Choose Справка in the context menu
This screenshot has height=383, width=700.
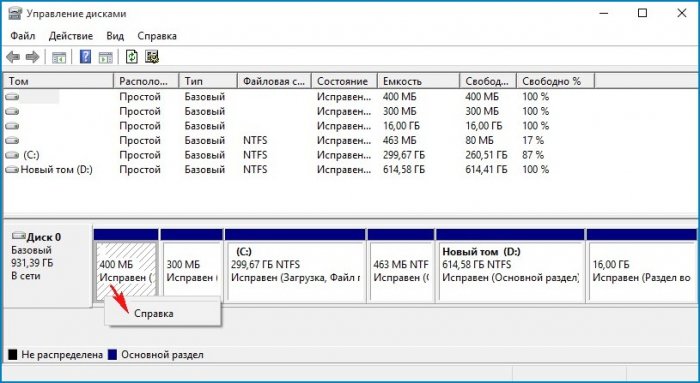click(163, 313)
